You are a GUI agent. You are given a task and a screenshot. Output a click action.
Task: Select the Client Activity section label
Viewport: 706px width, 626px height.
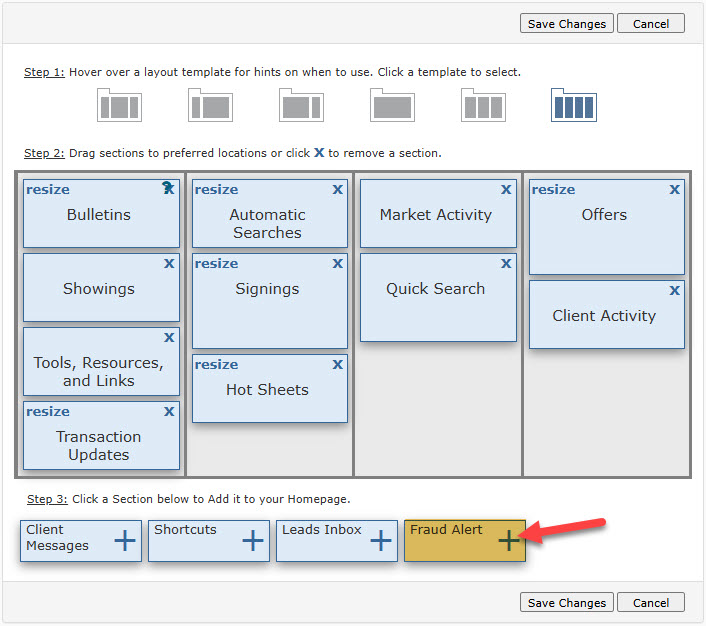click(x=604, y=316)
